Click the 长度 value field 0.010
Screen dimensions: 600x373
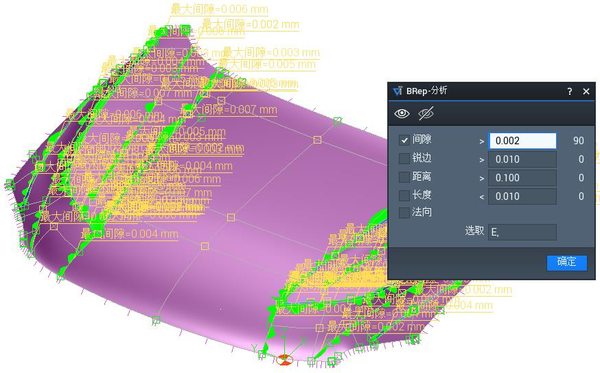pos(522,196)
